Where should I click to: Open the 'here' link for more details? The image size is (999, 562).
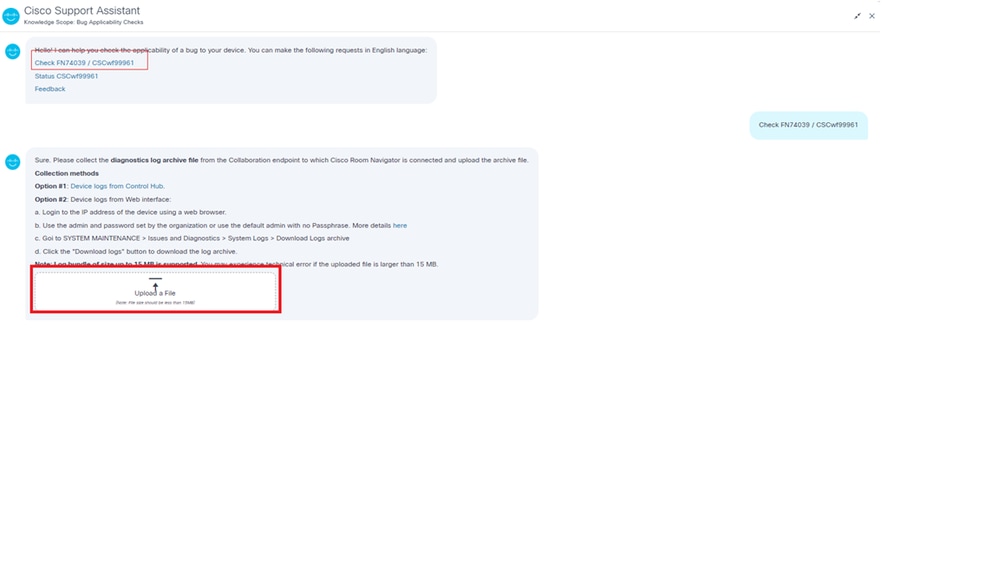[x=399, y=226]
